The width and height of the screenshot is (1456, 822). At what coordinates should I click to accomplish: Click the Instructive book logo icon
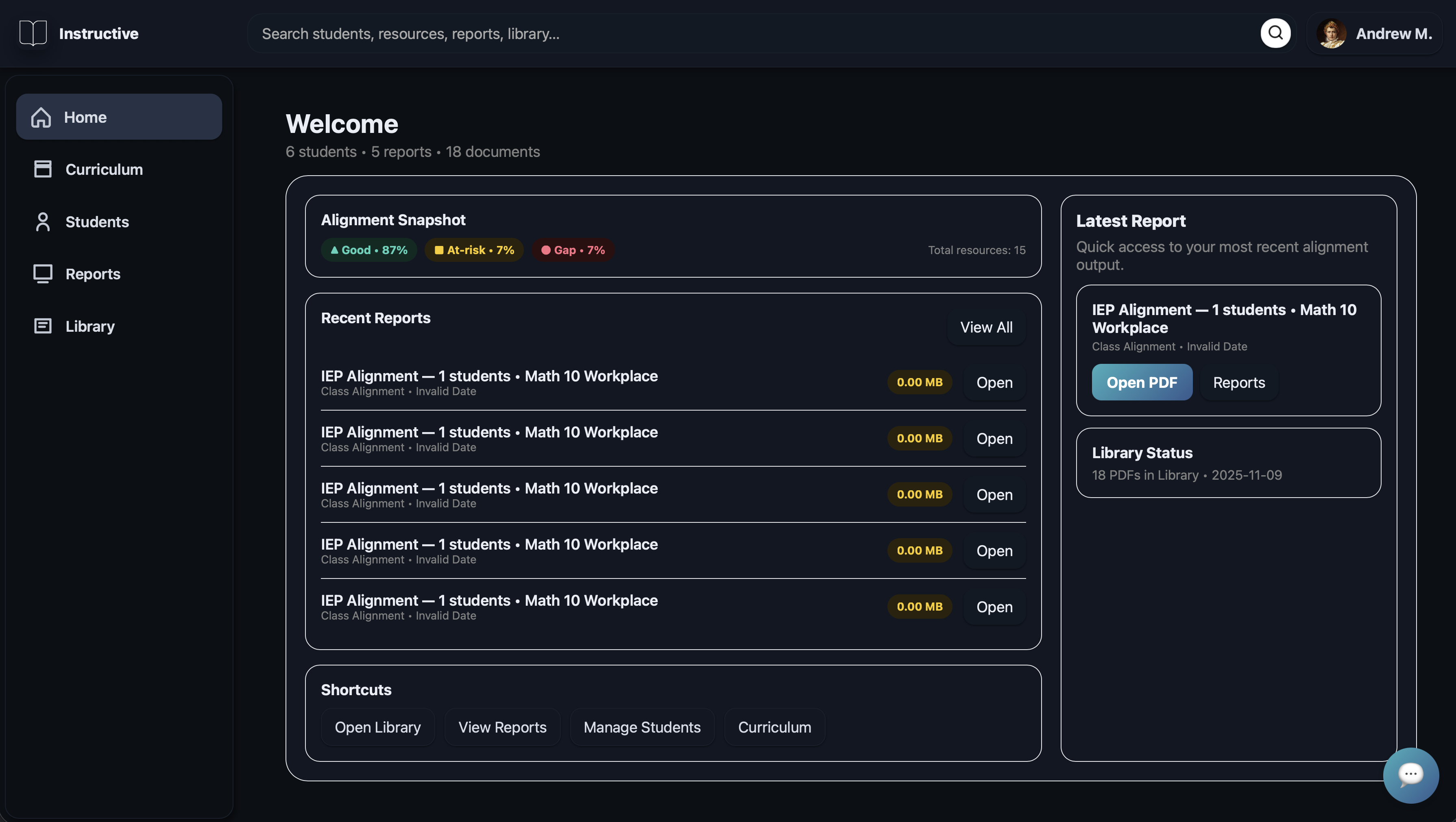click(x=33, y=33)
